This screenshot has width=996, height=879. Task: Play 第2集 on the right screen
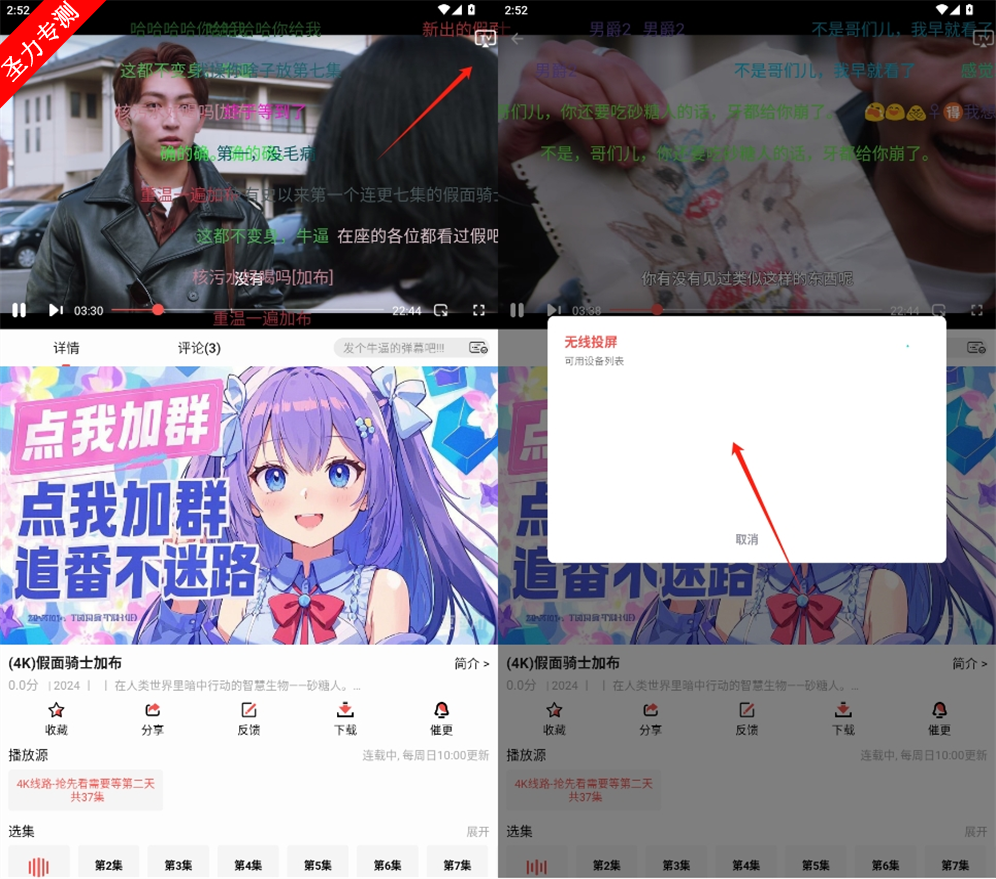coord(607,862)
